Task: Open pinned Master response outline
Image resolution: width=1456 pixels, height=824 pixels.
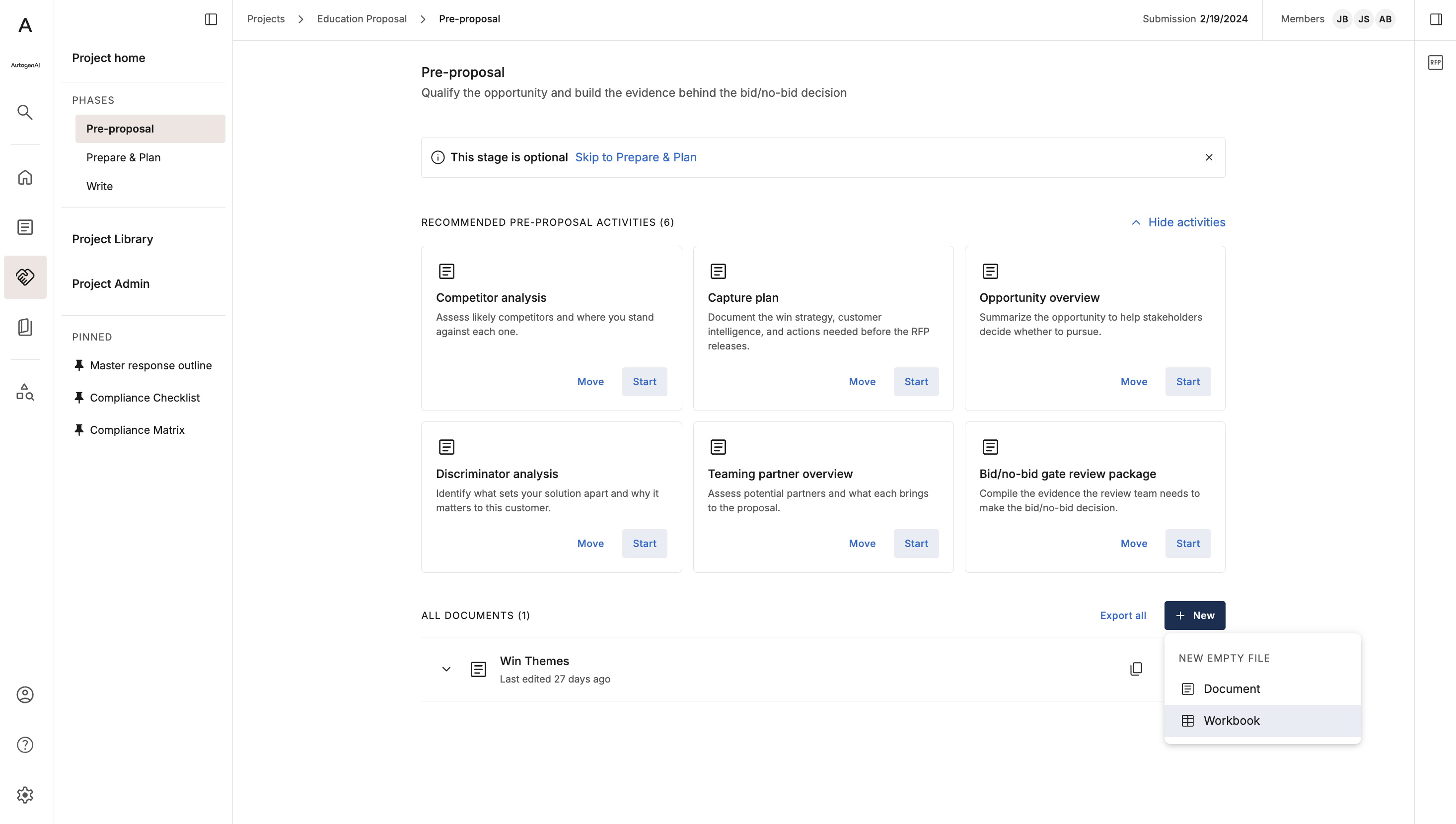Action: point(143,366)
